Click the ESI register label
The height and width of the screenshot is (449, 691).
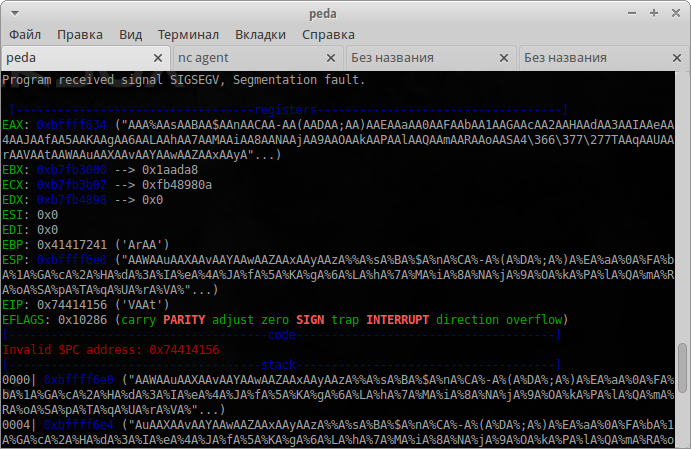[x=12, y=215]
